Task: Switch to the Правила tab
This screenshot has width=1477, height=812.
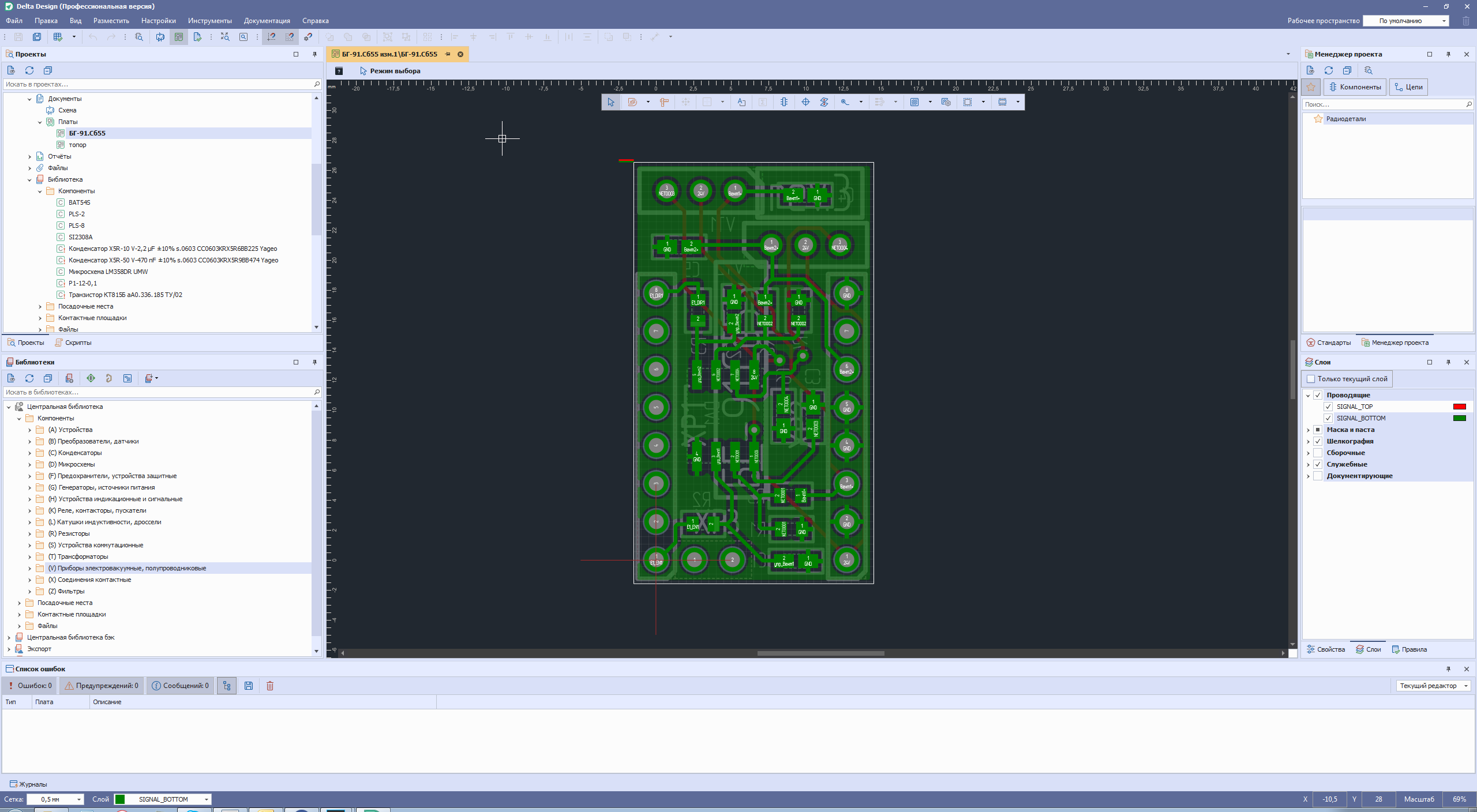Action: 1409,649
